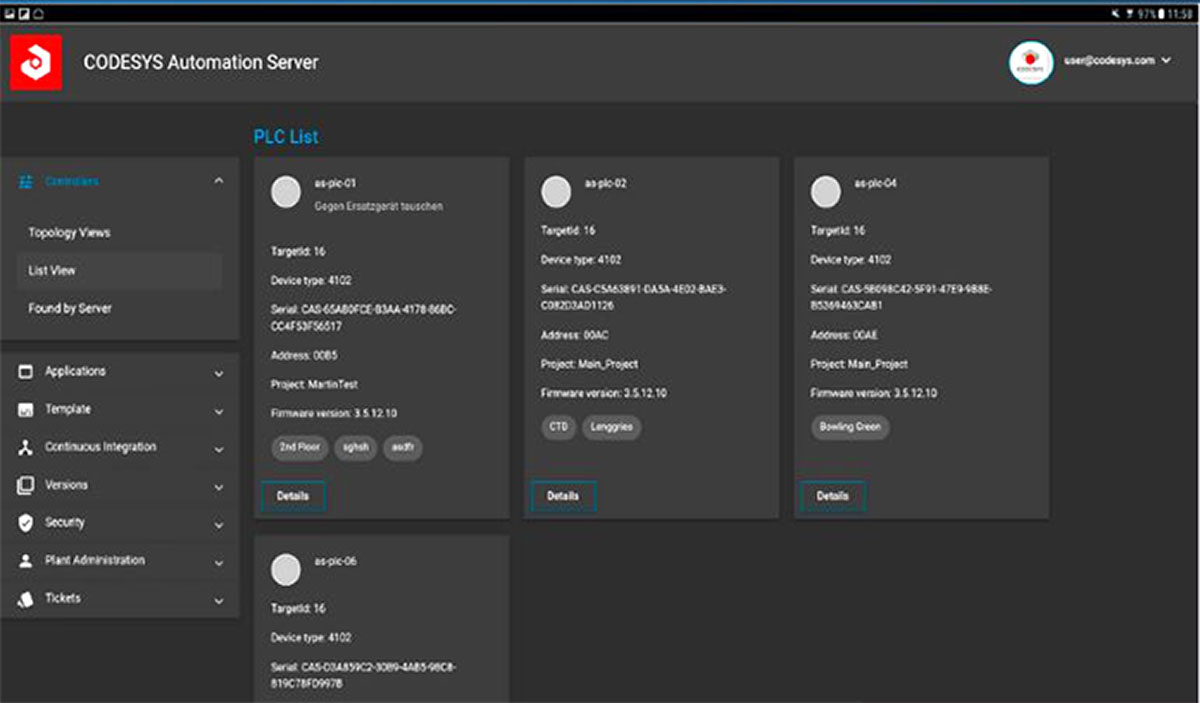This screenshot has width=1200, height=703.
Task: Click 'Project: Main_Project' on as-plc-04
Action: pos(859,364)
